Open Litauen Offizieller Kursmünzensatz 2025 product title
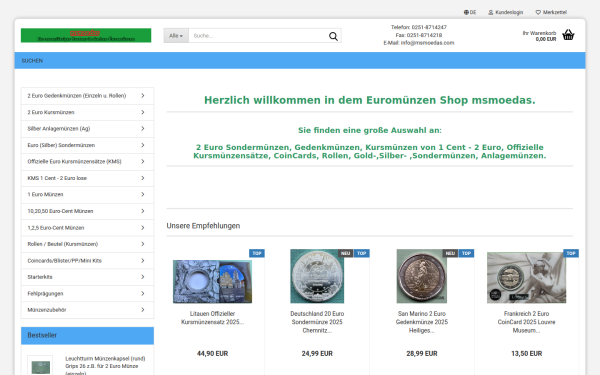The width and height of the screenshot is (600, 375). (212, 318)
